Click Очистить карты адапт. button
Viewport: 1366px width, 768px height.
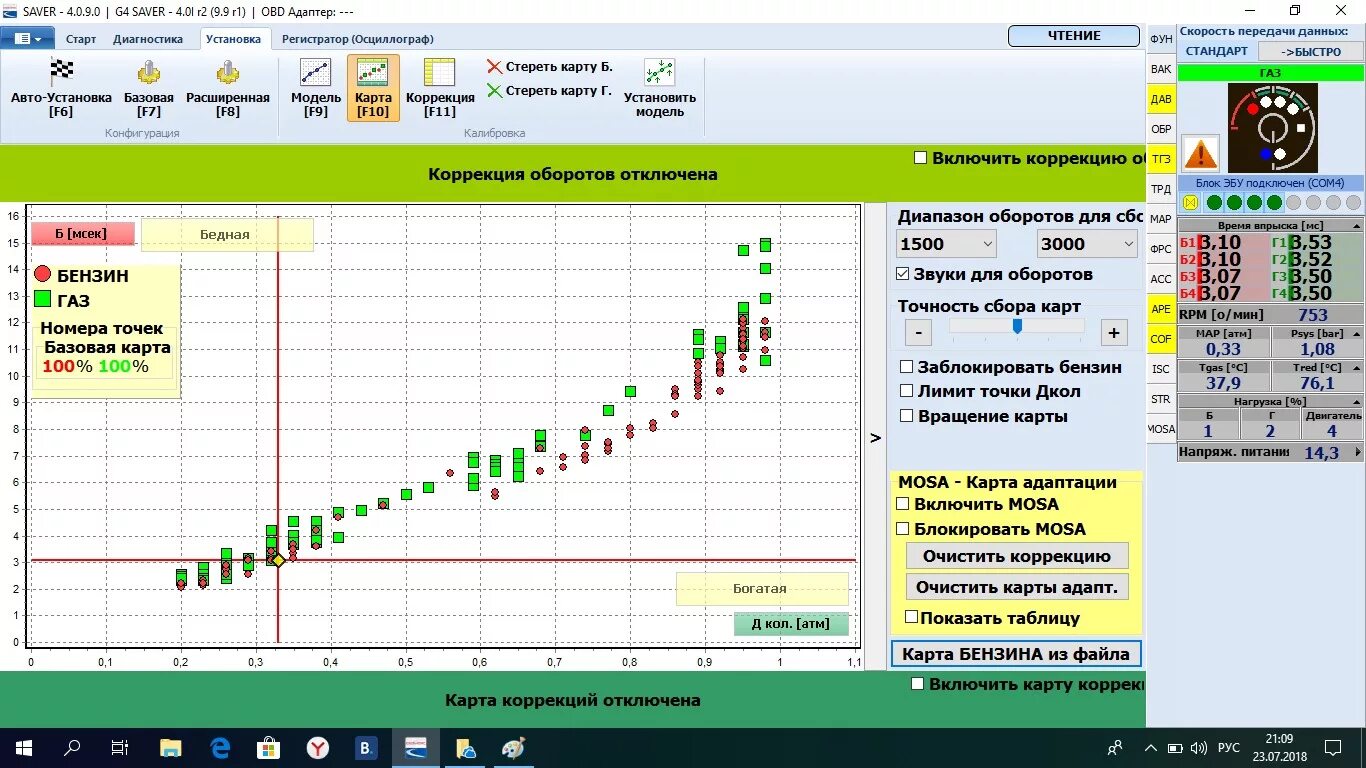(x=1017, y=587)
